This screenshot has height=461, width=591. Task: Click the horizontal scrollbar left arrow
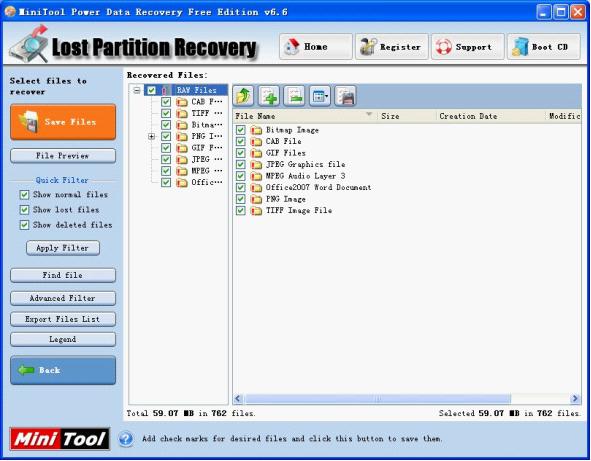point(238,399)
